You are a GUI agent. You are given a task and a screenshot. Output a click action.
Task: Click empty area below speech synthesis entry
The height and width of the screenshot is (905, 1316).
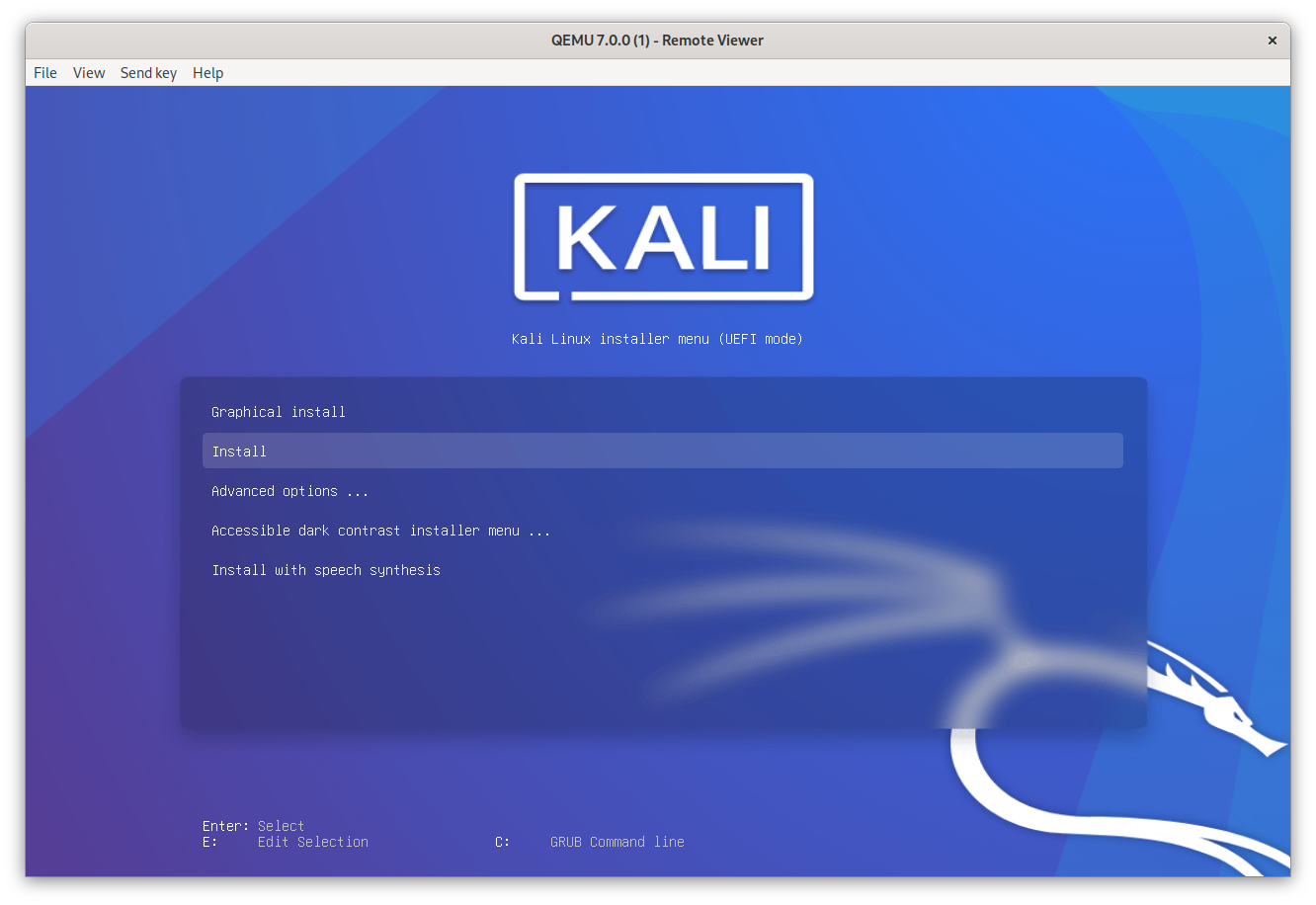click(395, 652)
